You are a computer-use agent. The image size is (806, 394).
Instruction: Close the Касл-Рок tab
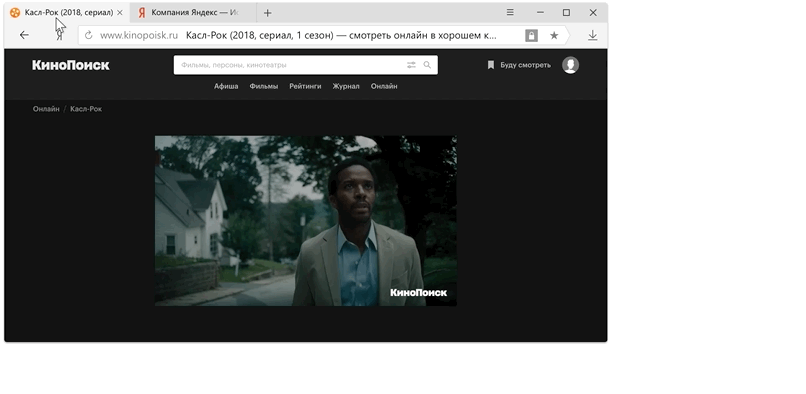[120, 13]
